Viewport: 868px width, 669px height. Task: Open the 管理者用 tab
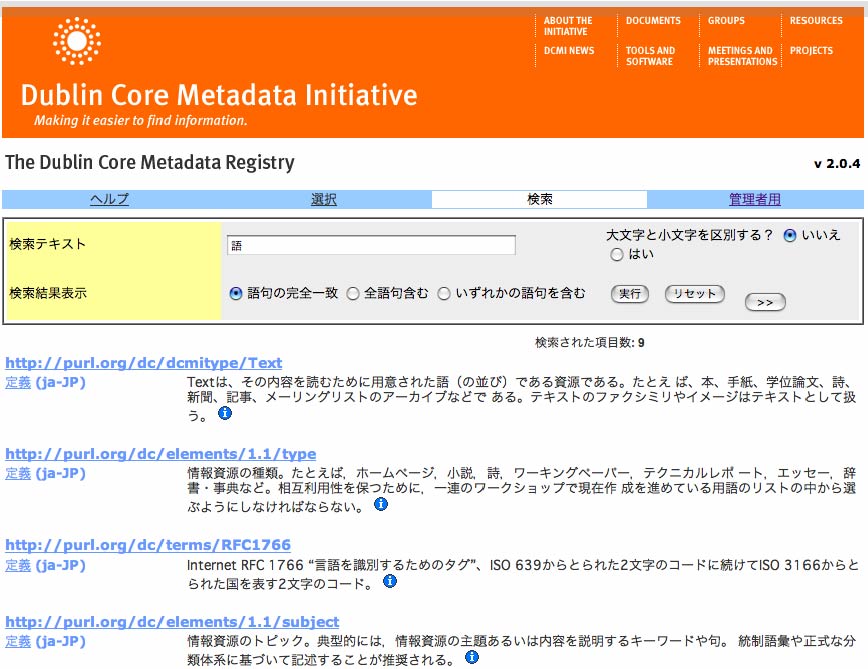(754, 200)
